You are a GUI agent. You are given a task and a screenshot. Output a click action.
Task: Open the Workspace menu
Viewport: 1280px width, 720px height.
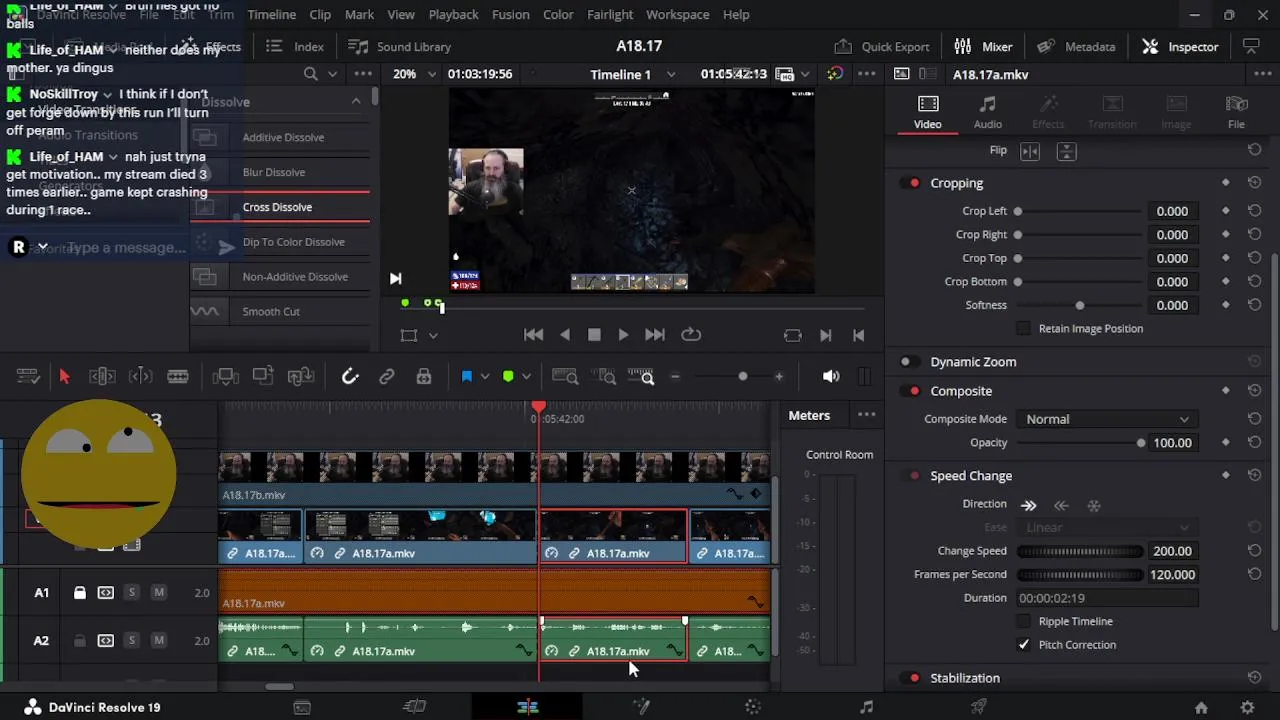point(677,15)
